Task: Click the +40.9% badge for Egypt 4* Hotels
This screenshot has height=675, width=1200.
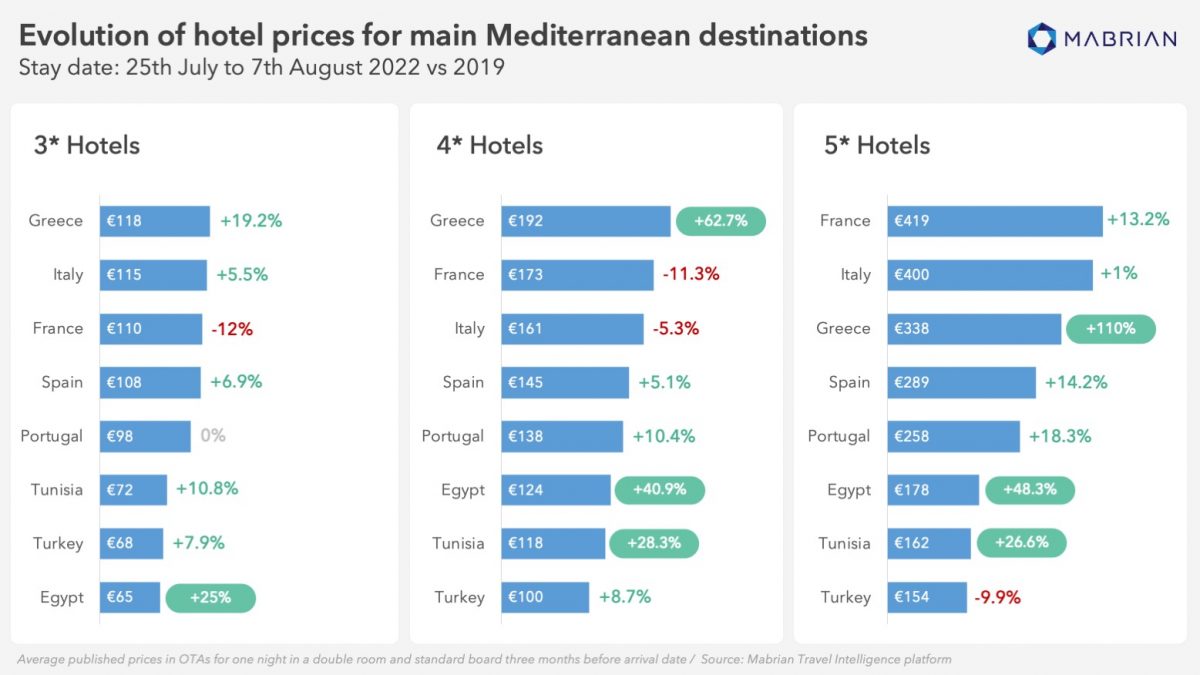Action: click(x=659, y=490)
